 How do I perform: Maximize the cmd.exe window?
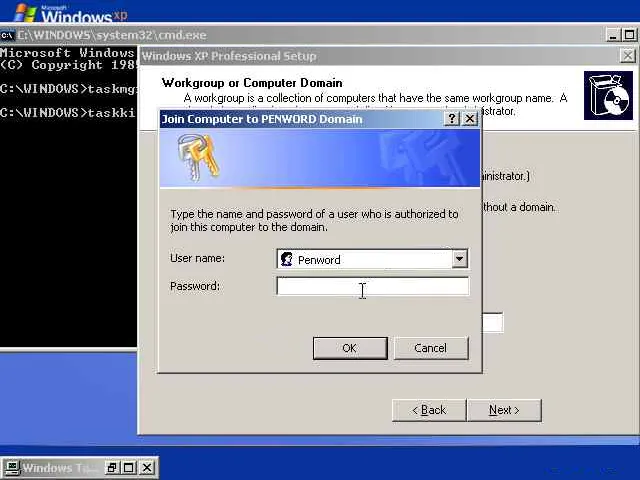coord(629,35)
